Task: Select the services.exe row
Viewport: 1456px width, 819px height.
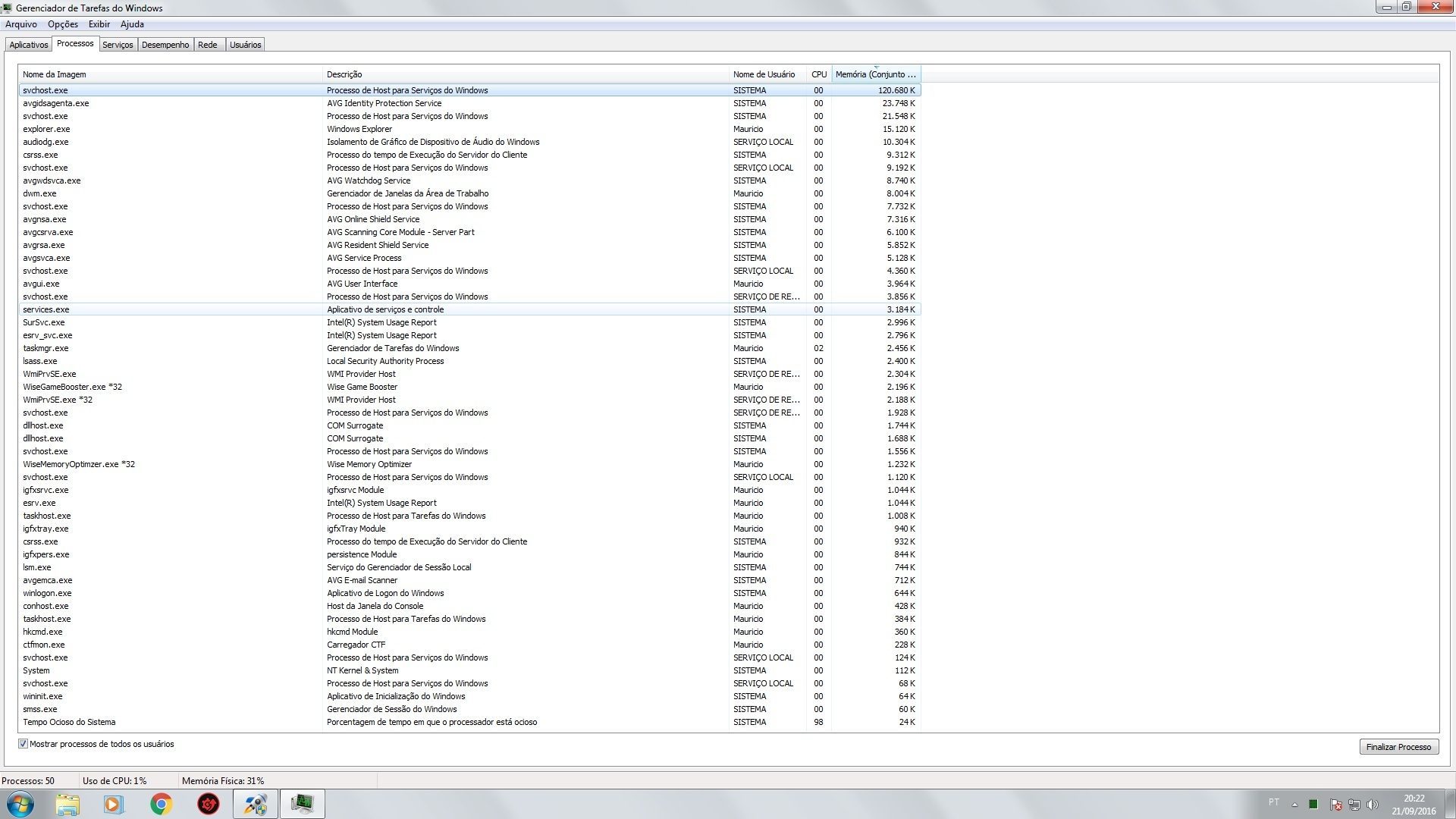Action: coord(470,309)
